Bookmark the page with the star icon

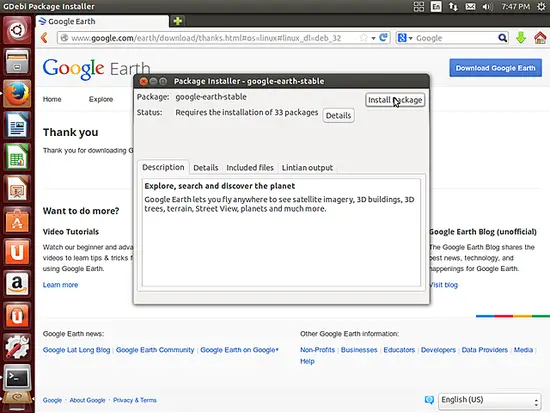[364, 38]
